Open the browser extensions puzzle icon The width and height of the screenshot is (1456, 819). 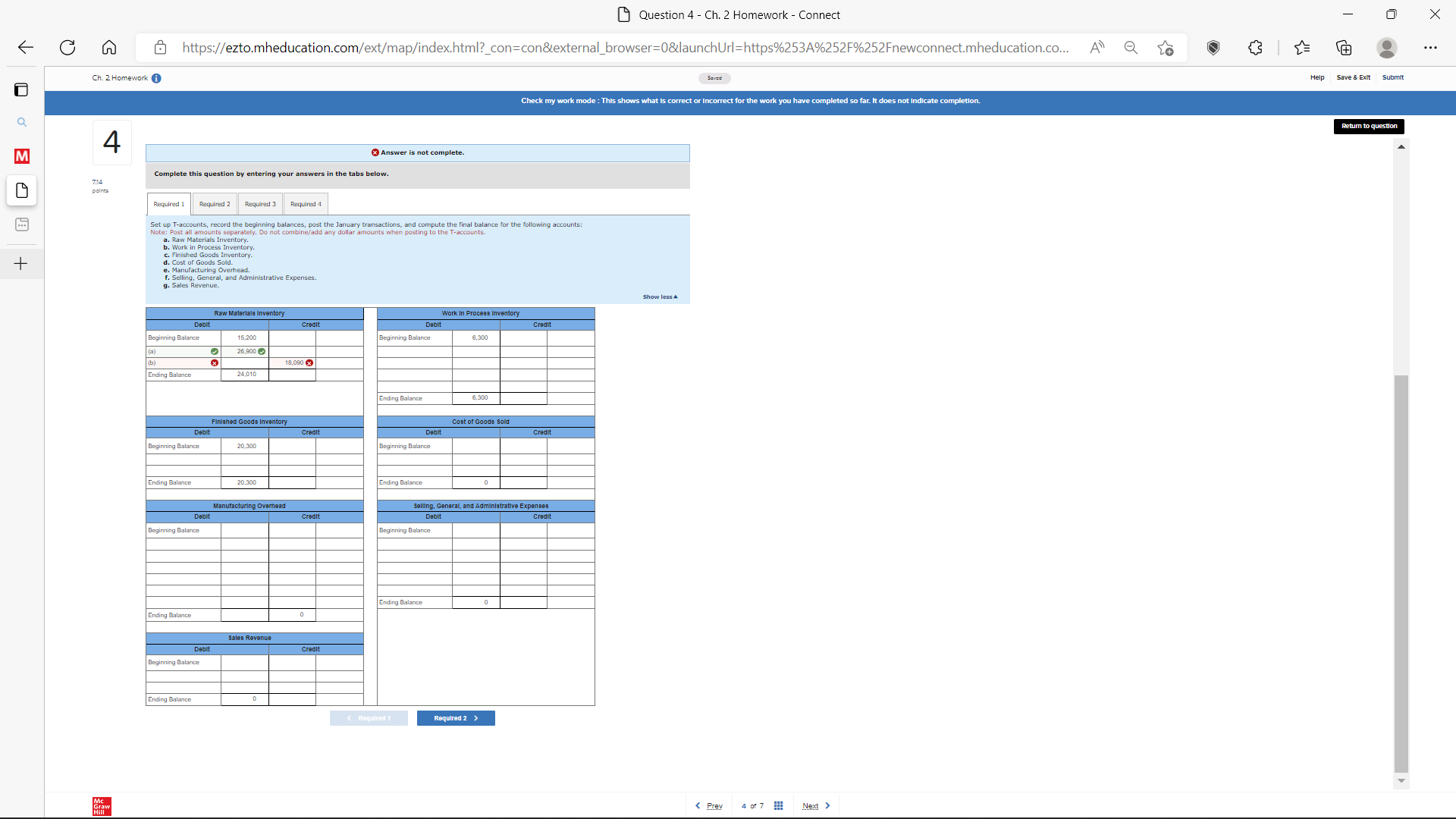[x=1255, y=48]
